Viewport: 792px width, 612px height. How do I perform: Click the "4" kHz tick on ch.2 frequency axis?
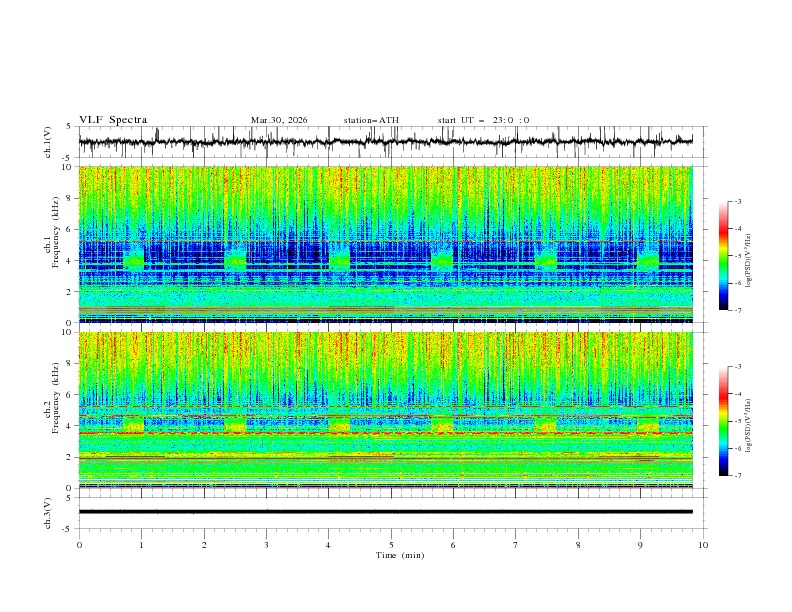coord(71,426)
